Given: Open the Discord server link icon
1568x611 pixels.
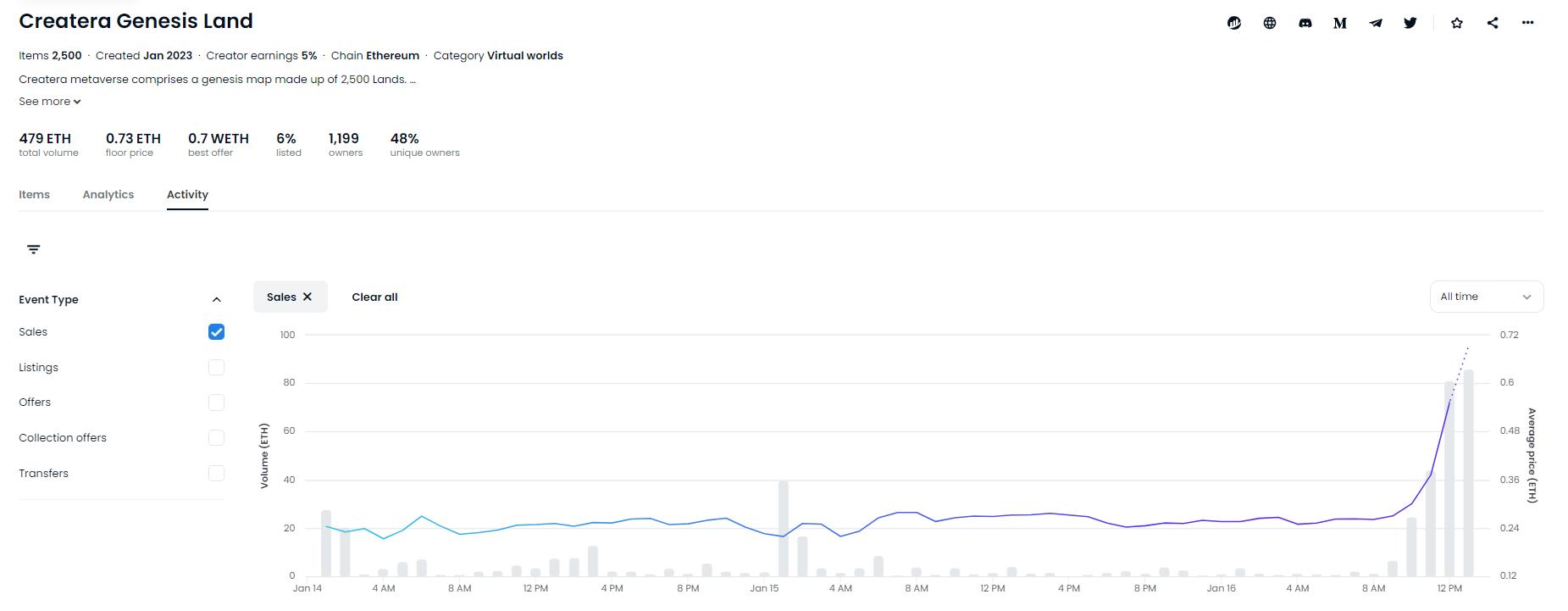Looking at the screenshot, I should [x=1305, y=23].
